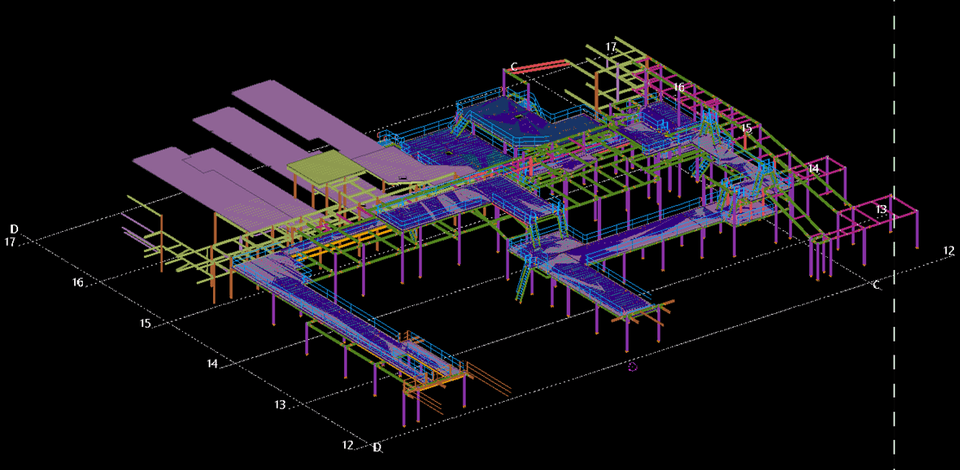The width and height of the screenshot is (960, 470).
Task: Select grid label 15 on the D side
Action: click(145, 324)
